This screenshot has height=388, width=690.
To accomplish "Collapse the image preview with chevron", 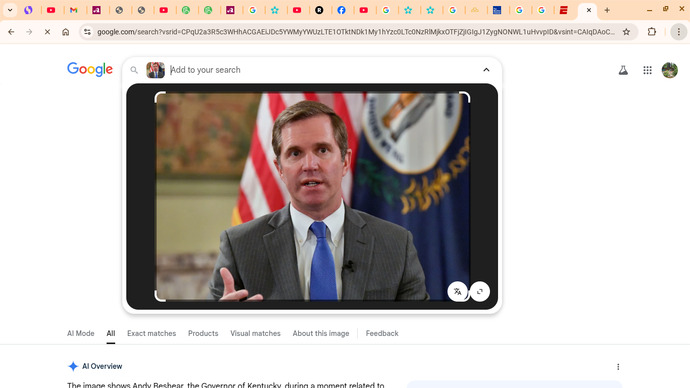I will pyautogui.click(x=486, y=70).
